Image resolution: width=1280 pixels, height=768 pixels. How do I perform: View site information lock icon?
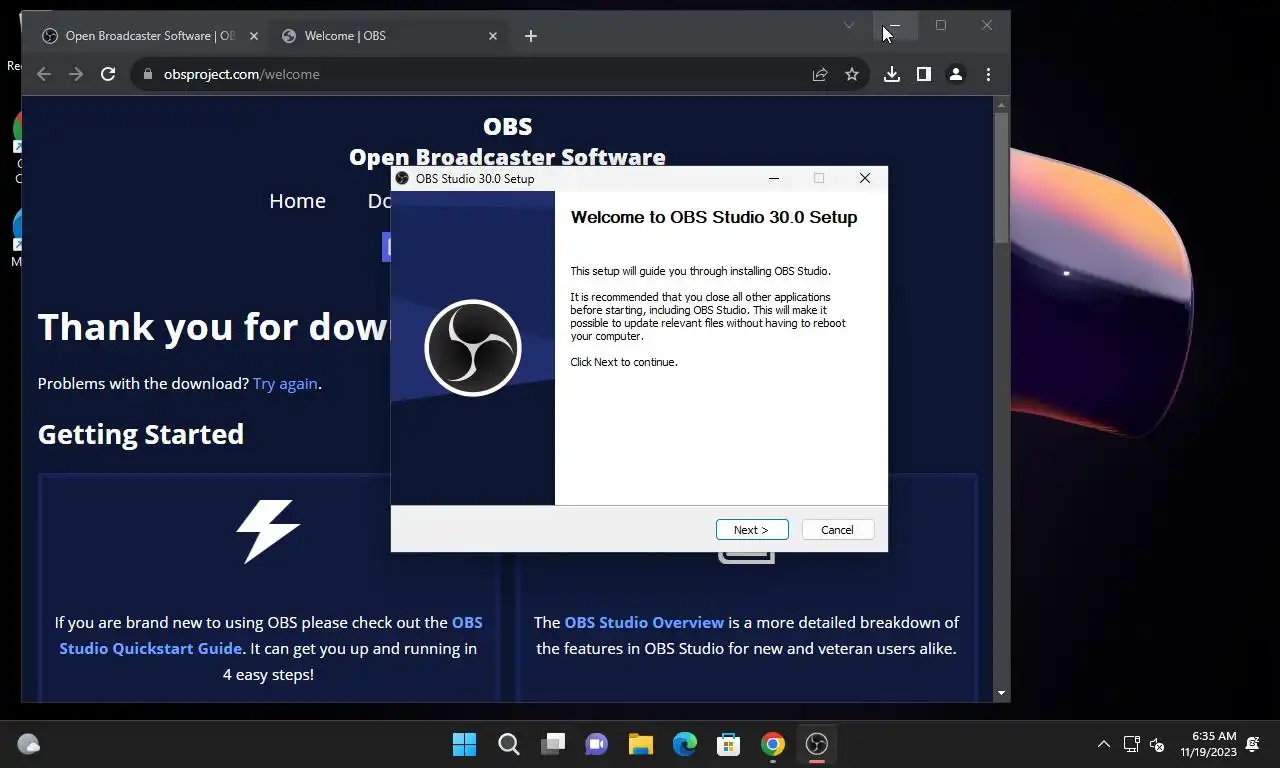(148, 74)
